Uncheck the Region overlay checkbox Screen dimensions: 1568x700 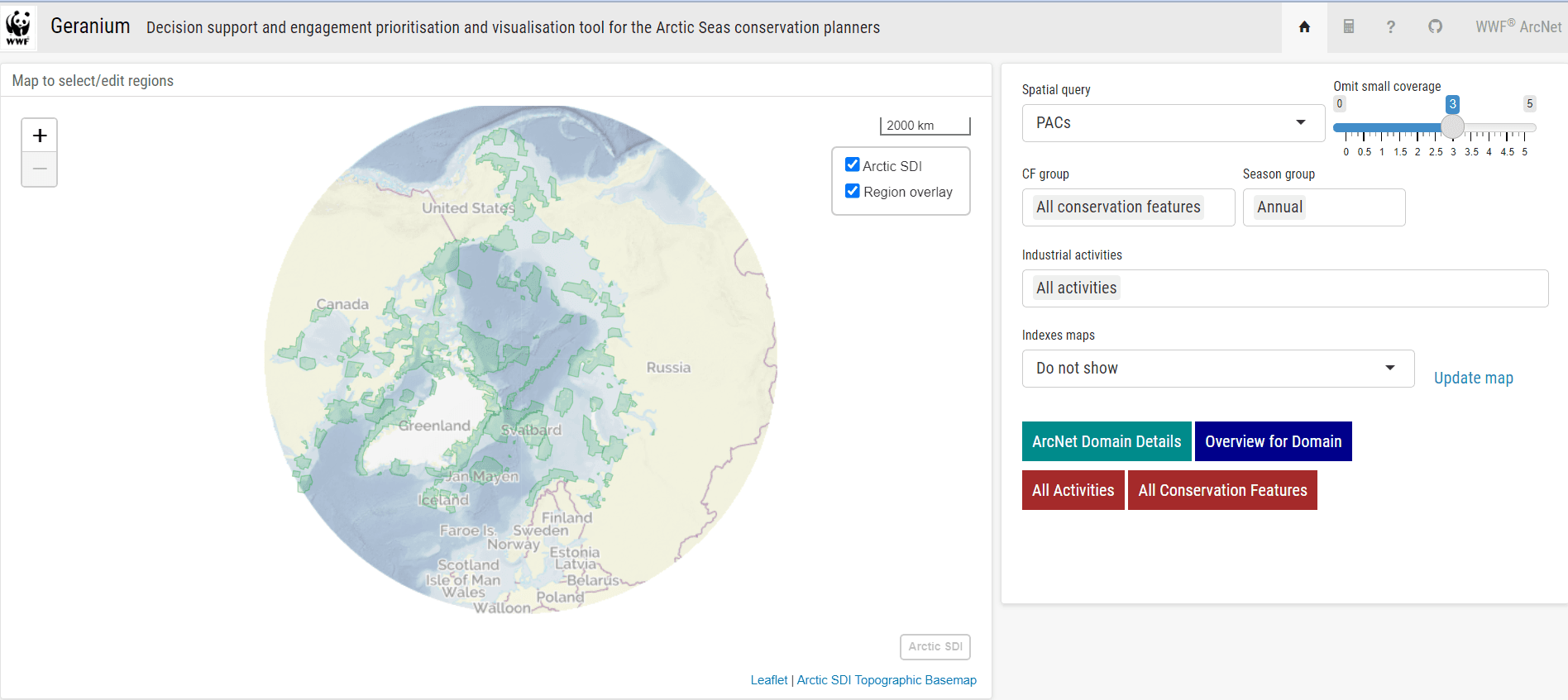853,191
